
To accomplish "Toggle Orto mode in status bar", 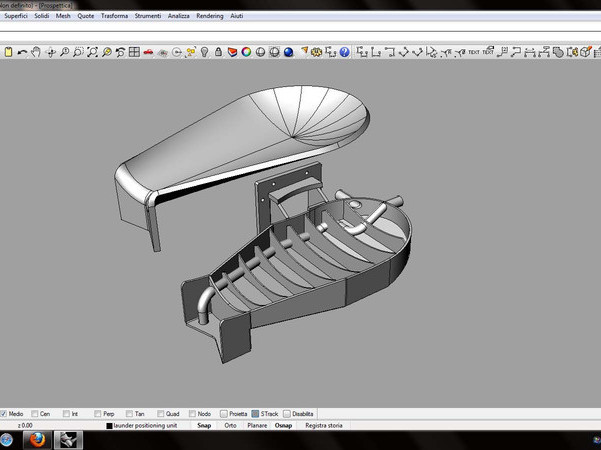I will click(230, 426).
